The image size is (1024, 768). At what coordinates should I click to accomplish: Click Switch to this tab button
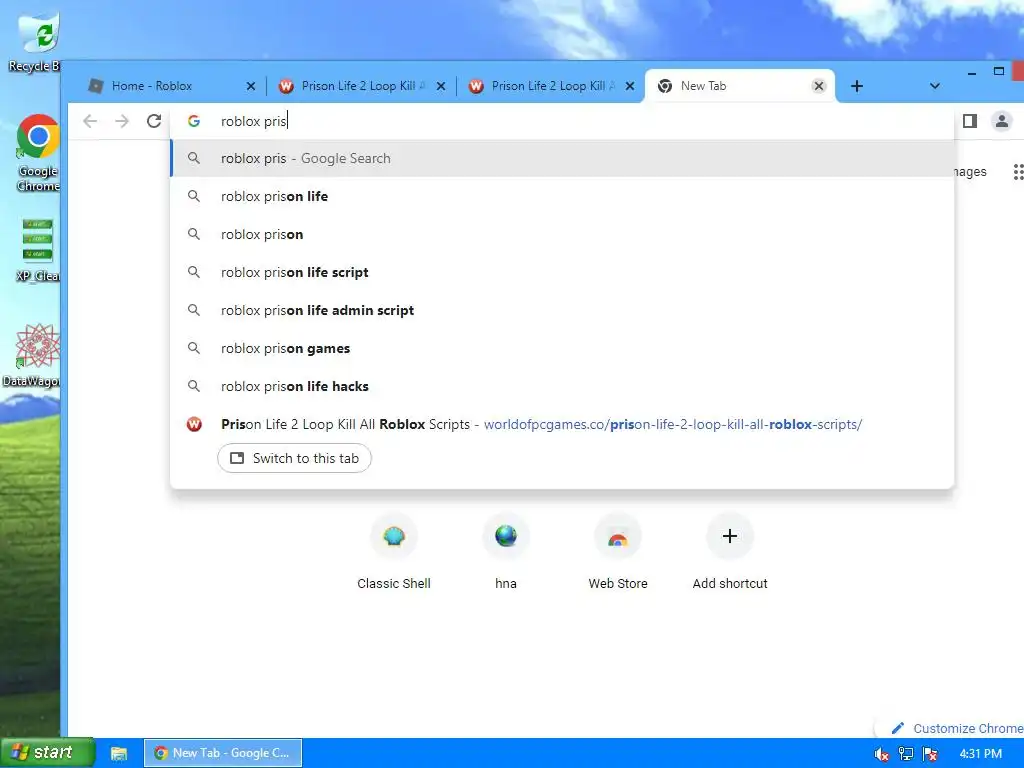coord(295,458)
